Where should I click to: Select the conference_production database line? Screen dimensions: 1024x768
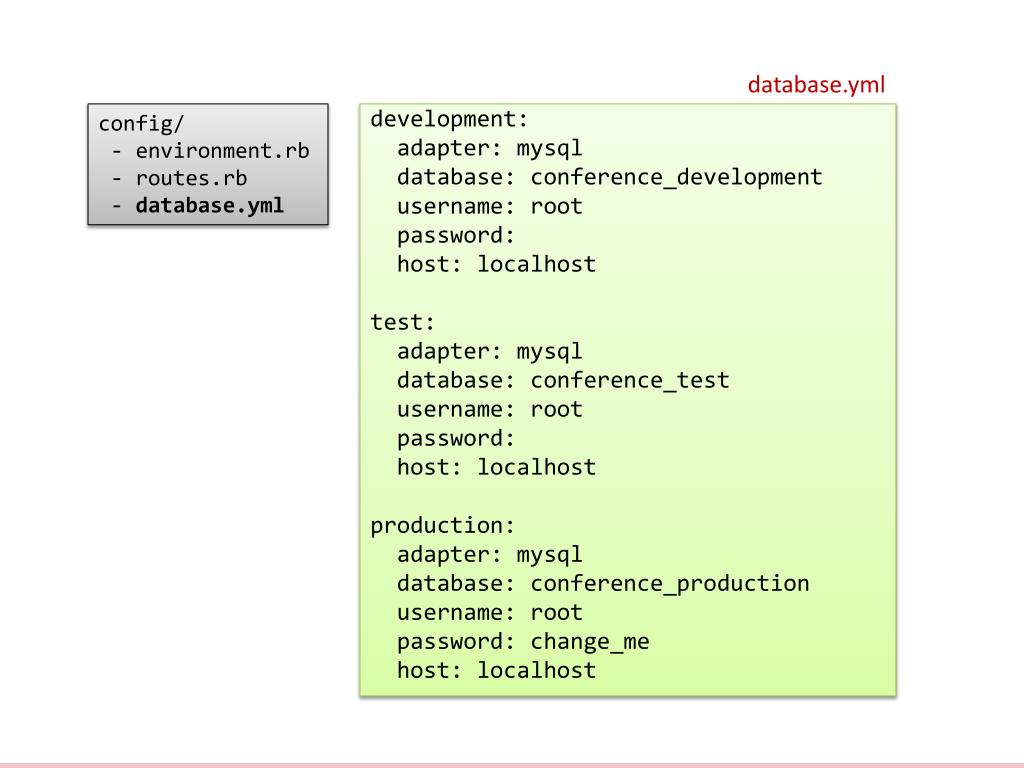(603, 583)
